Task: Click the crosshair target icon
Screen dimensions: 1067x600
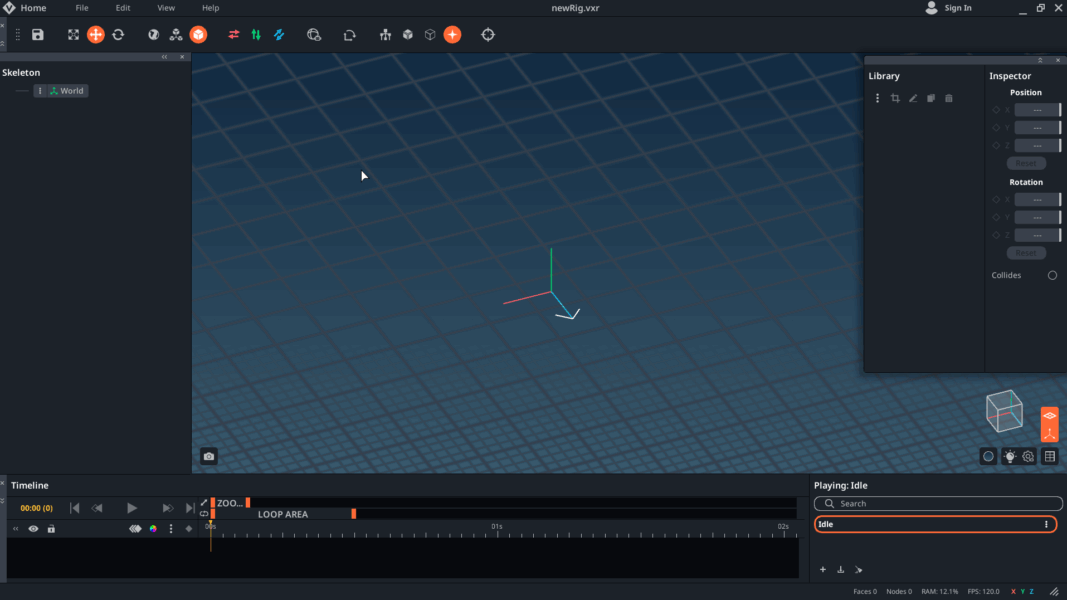Action: [x=488, y=35]
